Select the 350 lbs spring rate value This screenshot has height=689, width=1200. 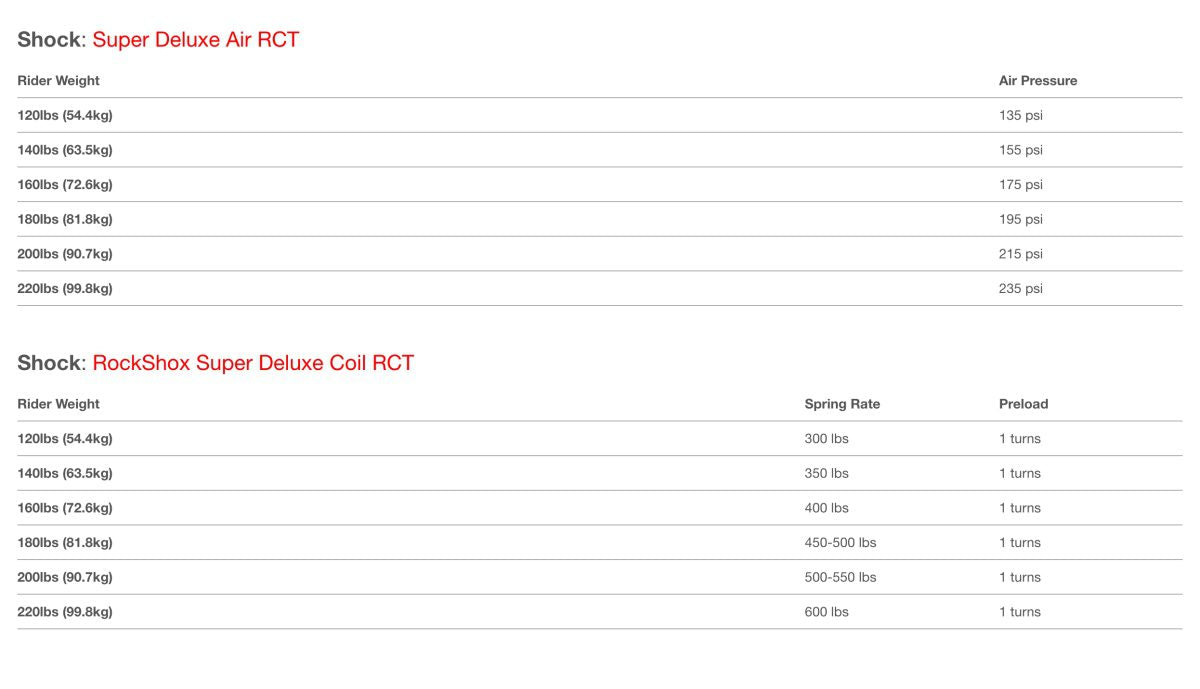pyautogui.click(x=826, y=473)
